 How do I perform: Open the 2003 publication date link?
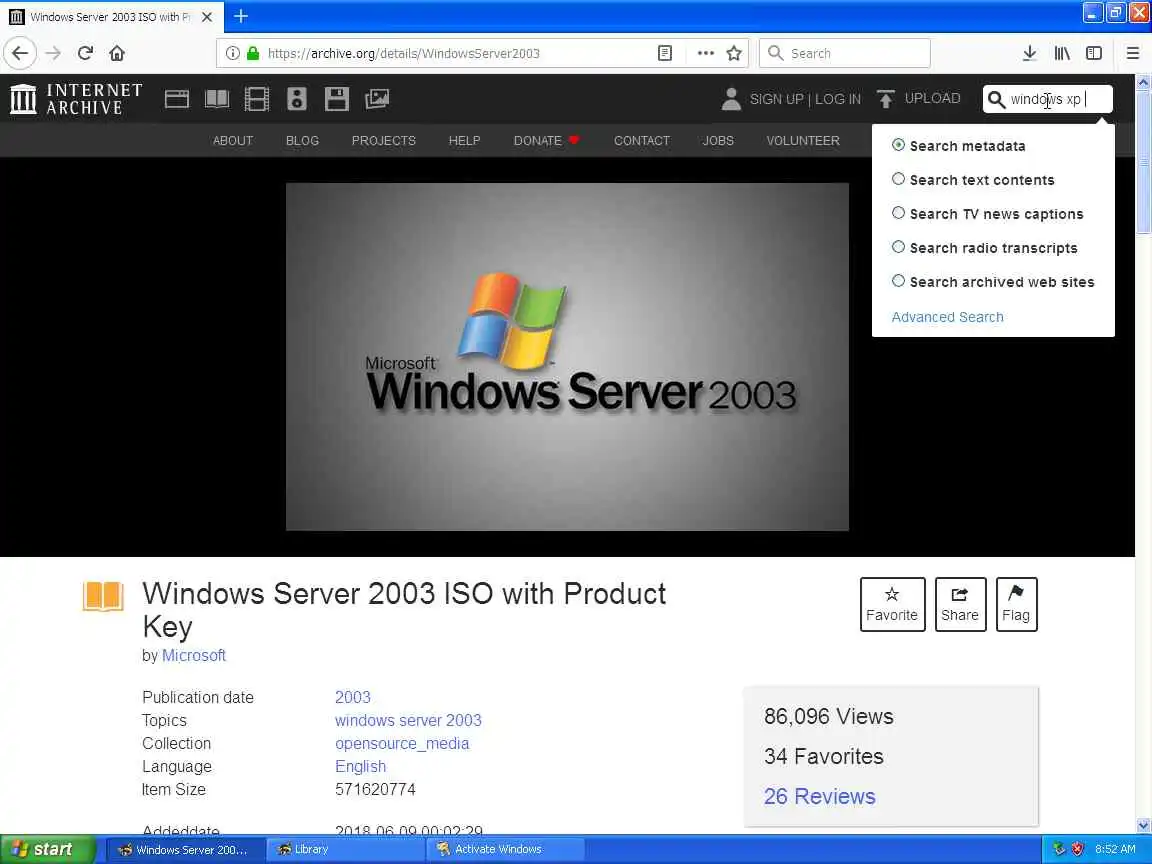click(x=353, y=697)
